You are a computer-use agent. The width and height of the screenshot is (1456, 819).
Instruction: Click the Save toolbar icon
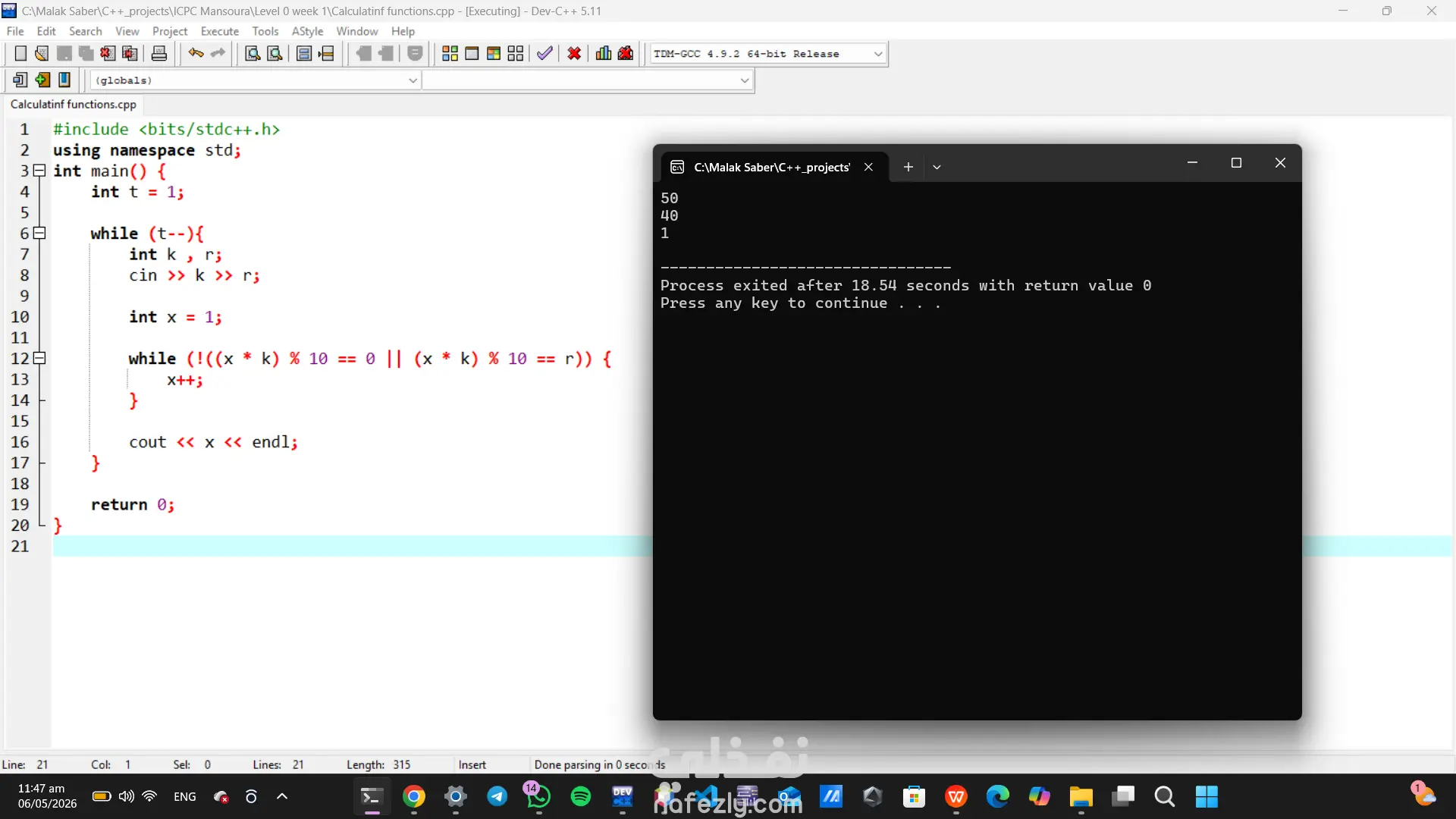64,53
